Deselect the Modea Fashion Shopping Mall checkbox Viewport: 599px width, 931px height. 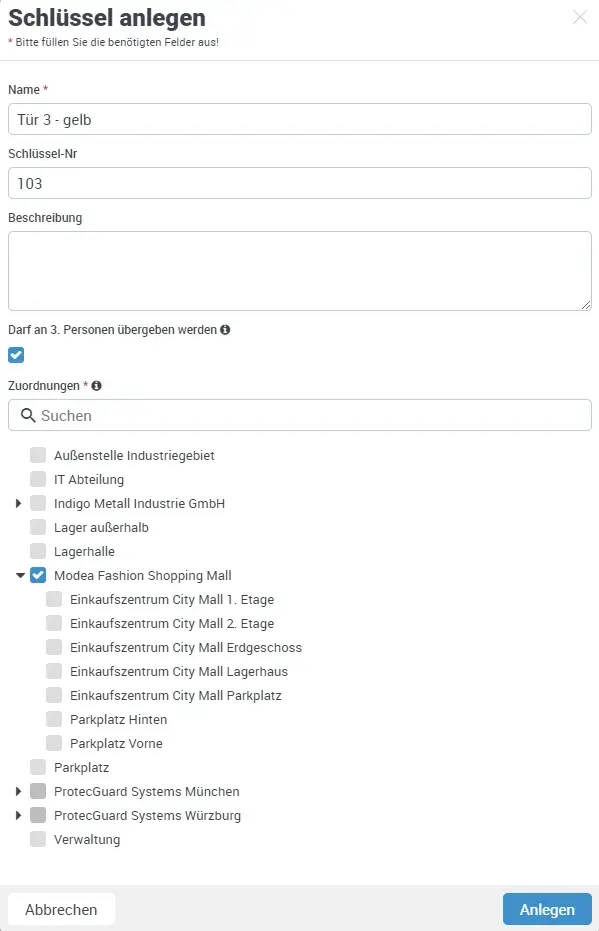(37, 575)
